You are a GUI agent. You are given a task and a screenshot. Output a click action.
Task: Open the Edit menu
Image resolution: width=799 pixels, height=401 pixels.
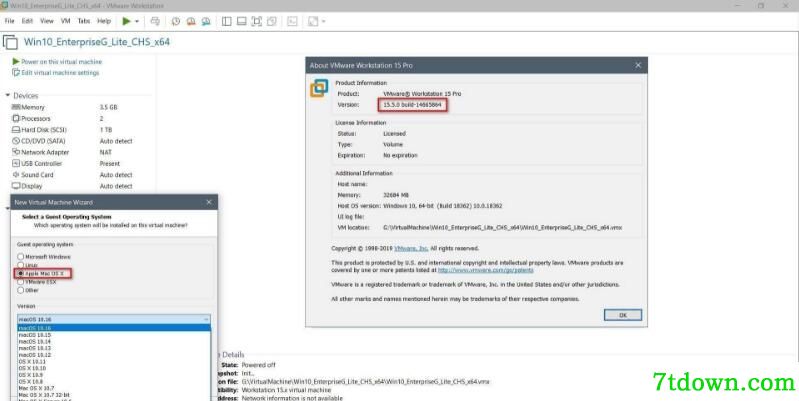pyautogui.click(x=27, y=21)
